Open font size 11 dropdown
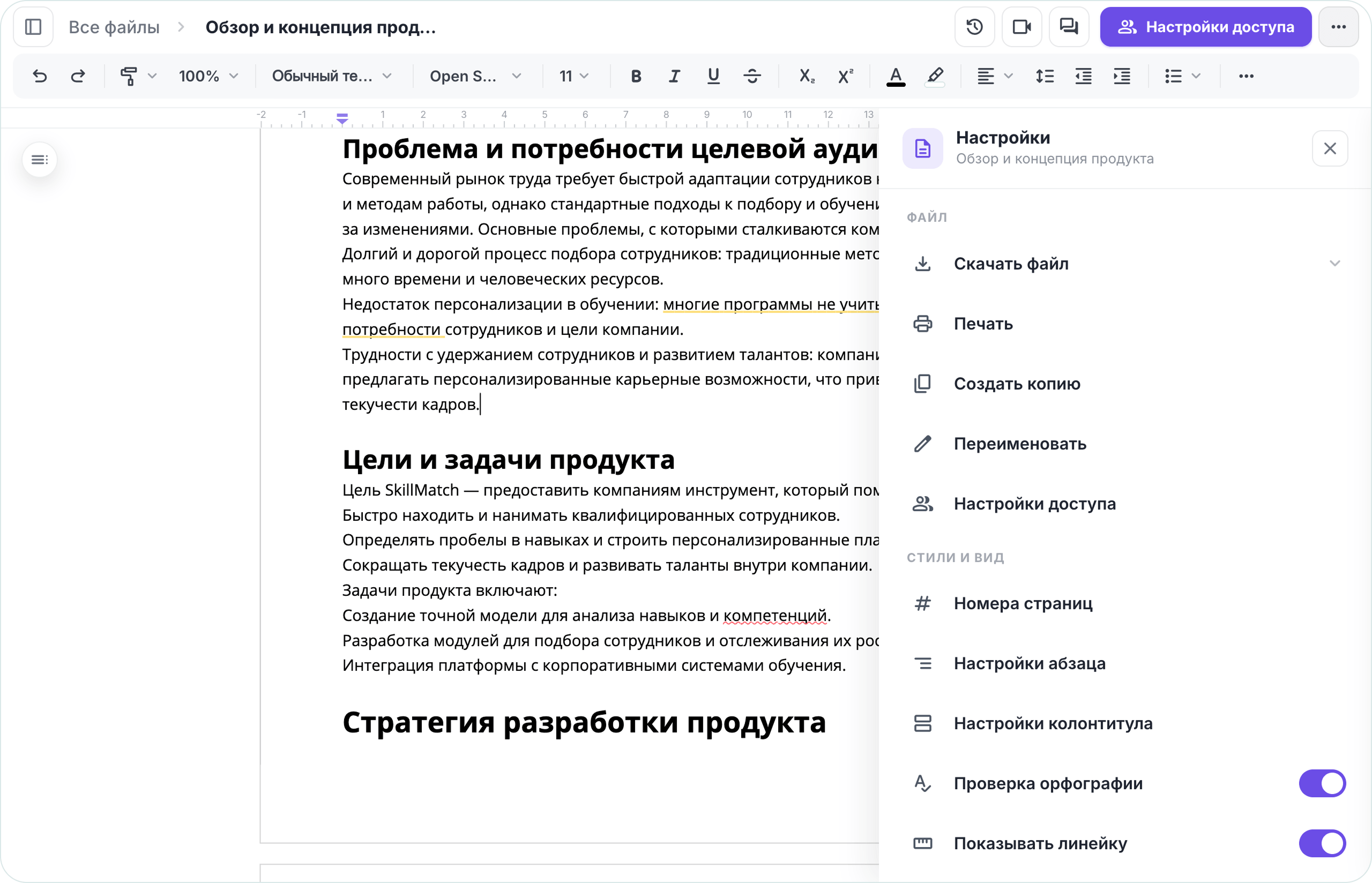The image size is (1372, 883). [575, 76]
